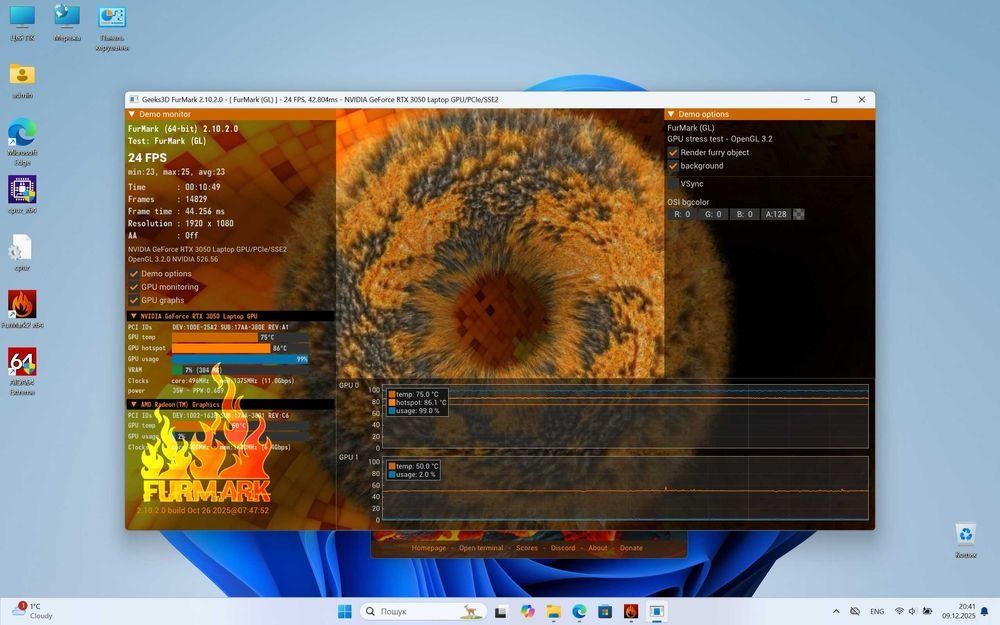1000x625 pixels.
Task: Open the Windows Start menu
Action: click(344, 611)
